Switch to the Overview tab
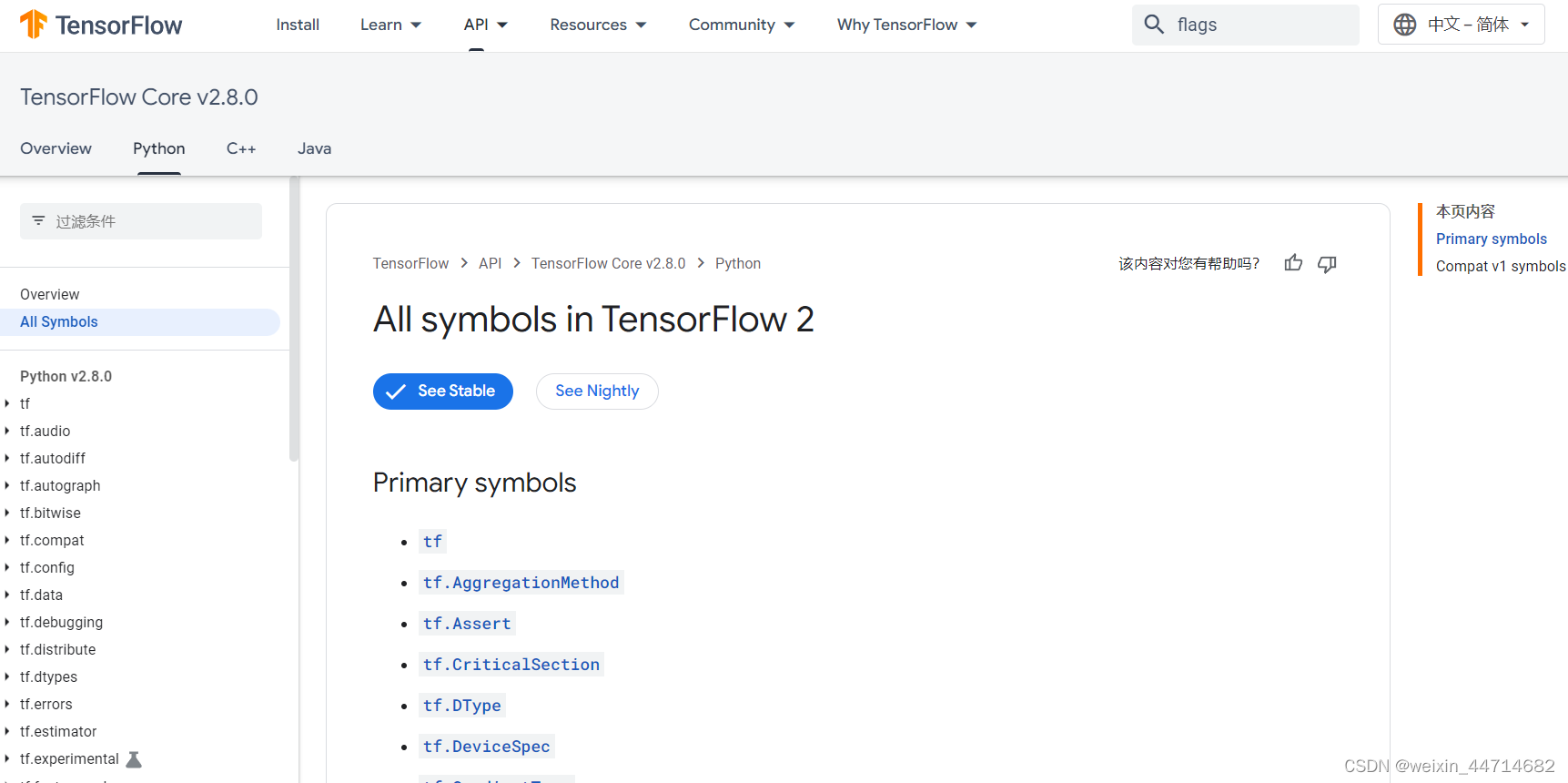 (56, 148)
